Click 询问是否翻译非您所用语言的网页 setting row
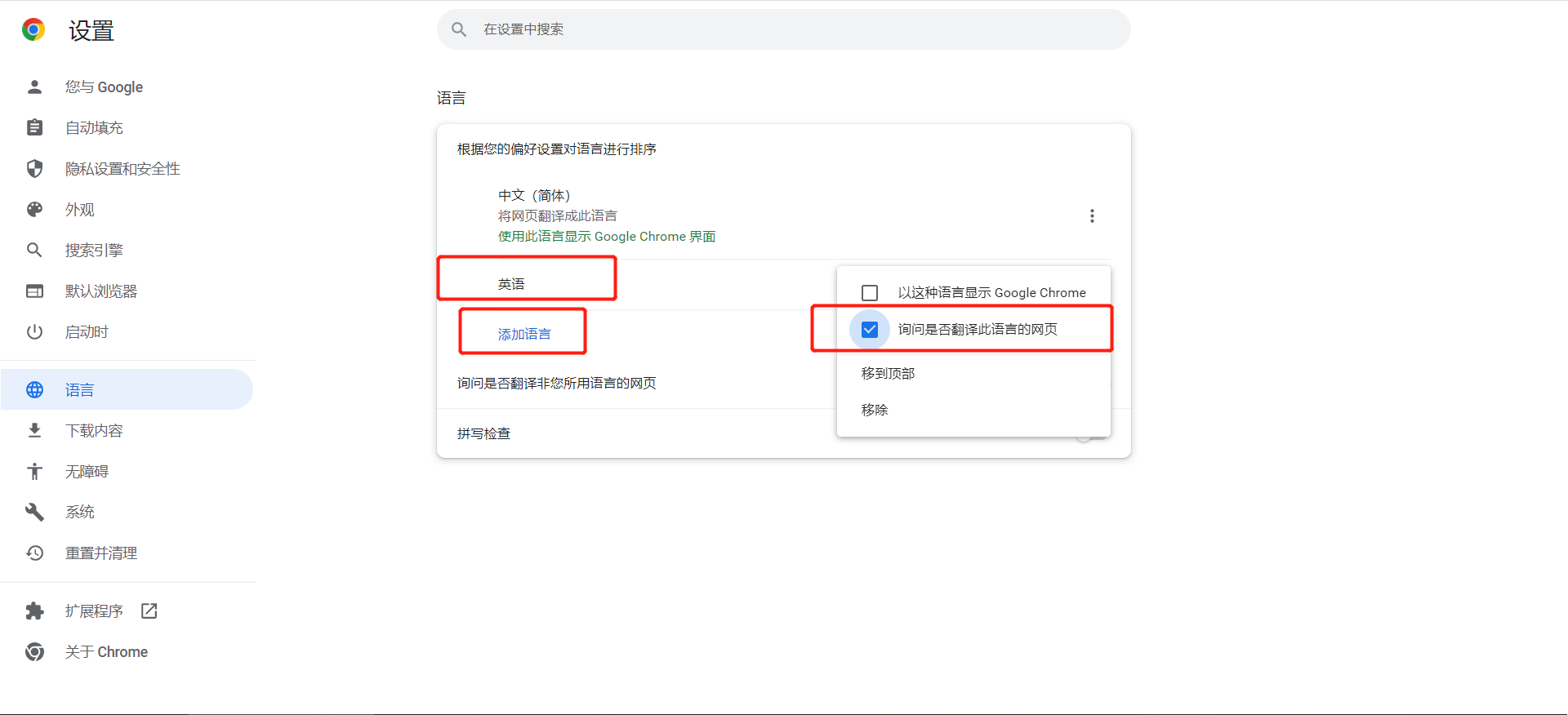This screenshot has width=1568, height=715. (x=556, y=383)
